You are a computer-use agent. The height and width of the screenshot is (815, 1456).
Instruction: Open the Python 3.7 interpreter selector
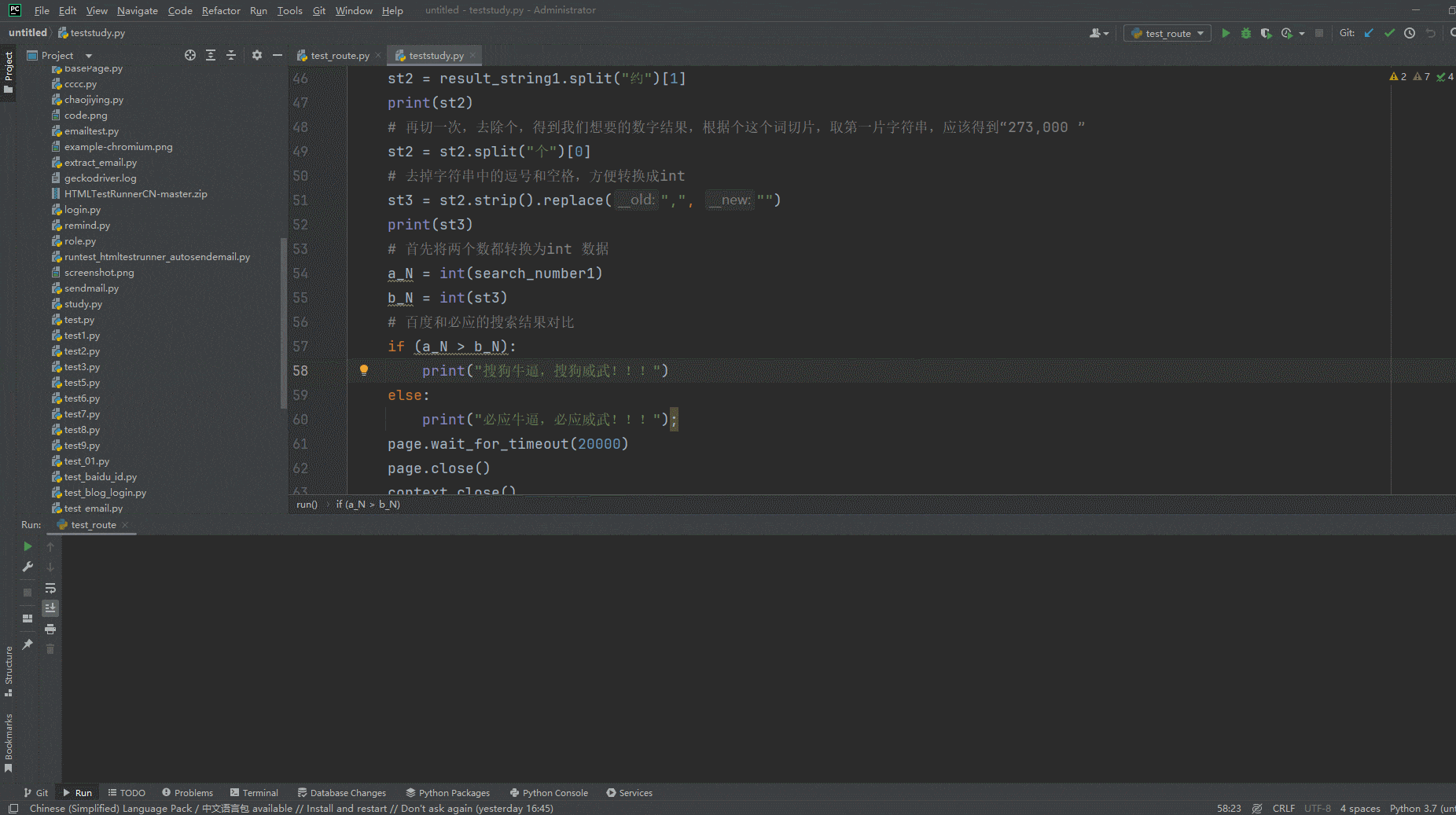(x=1422, y=808)
